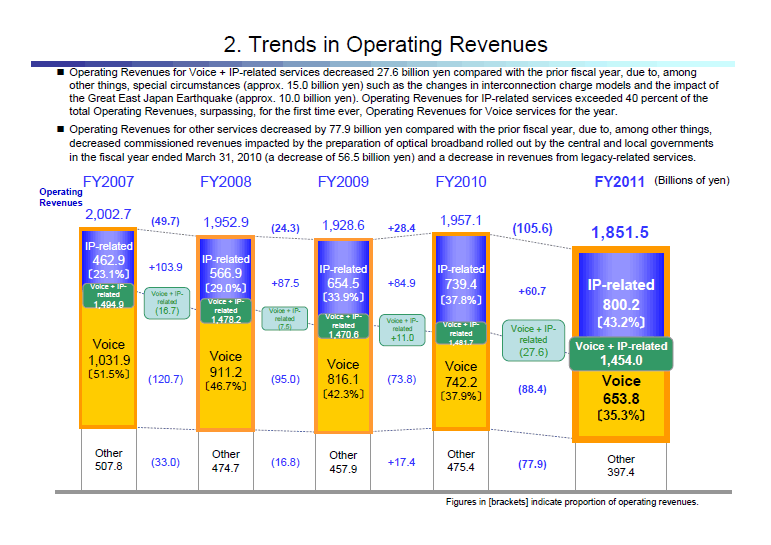
Task: Click the total value 2,002.7
Action: click(x=108, y=214)
